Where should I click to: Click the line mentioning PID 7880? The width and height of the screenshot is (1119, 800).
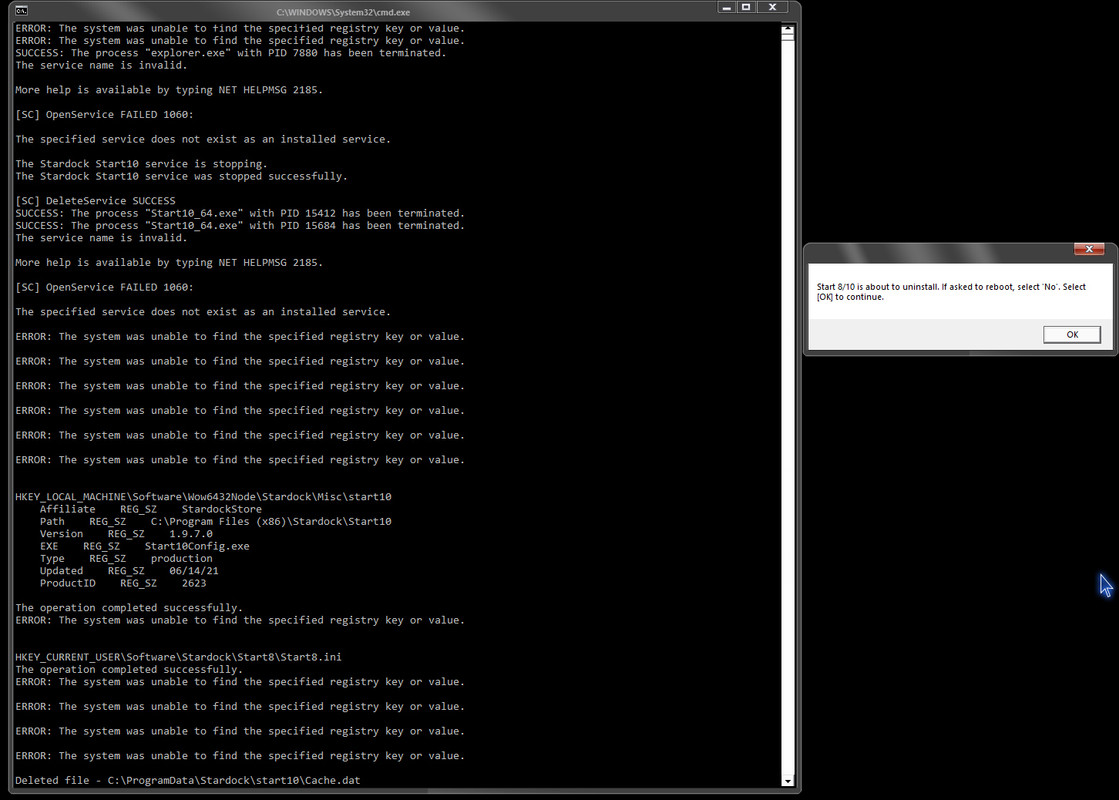pos(231,53)
